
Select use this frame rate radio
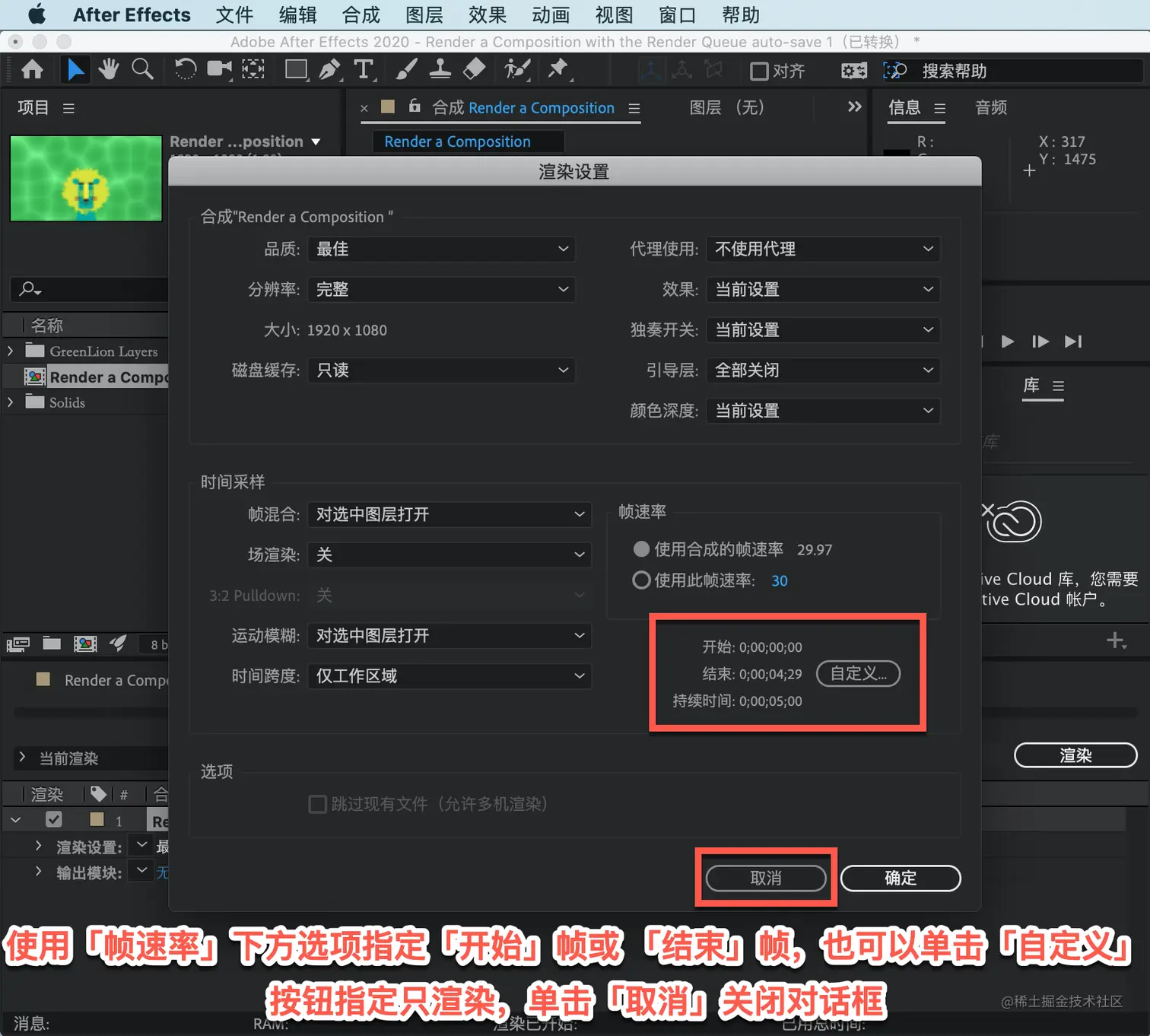641,580
